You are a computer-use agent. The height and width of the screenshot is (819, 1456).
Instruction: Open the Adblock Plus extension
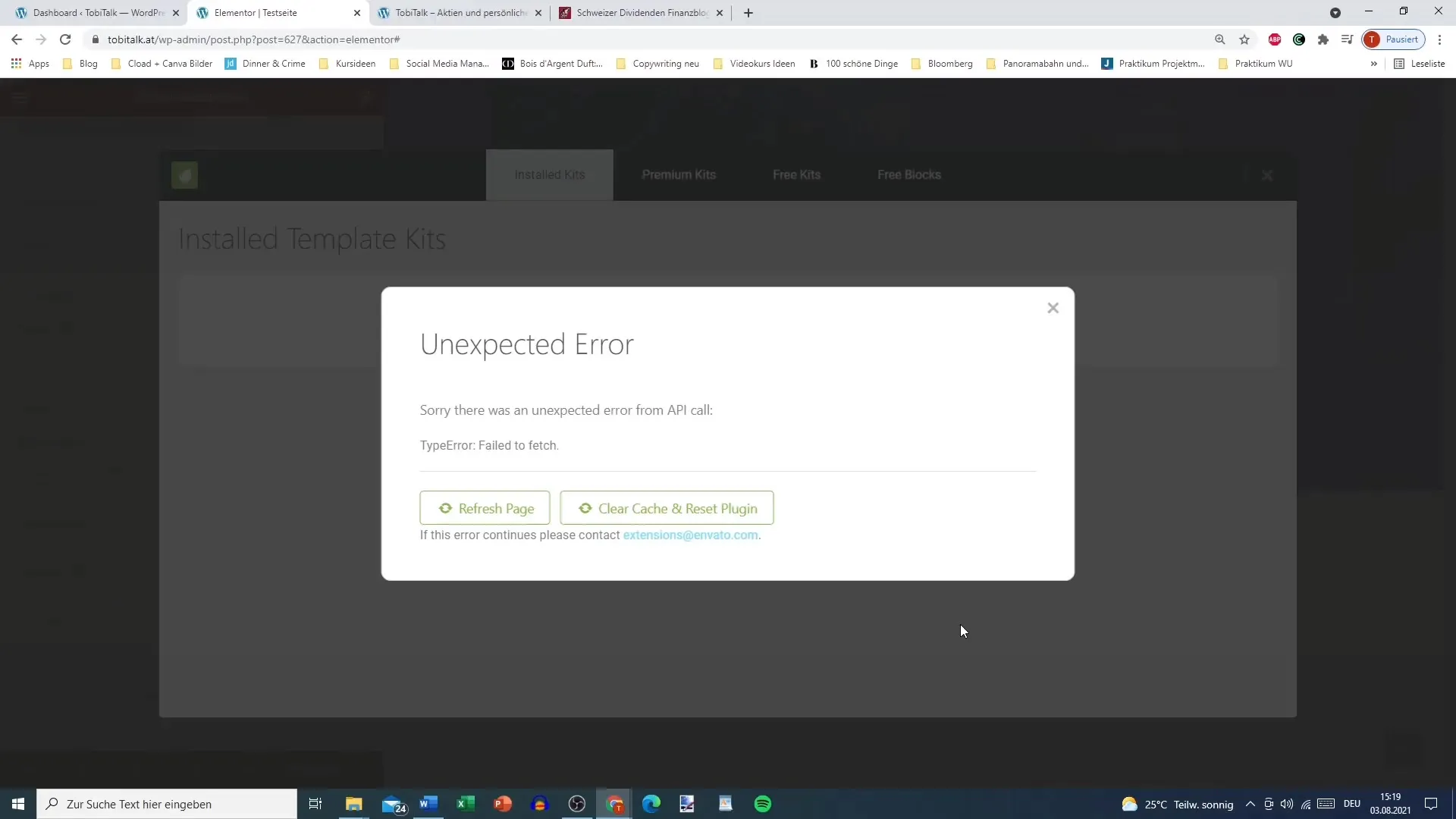coord(1275,39)
